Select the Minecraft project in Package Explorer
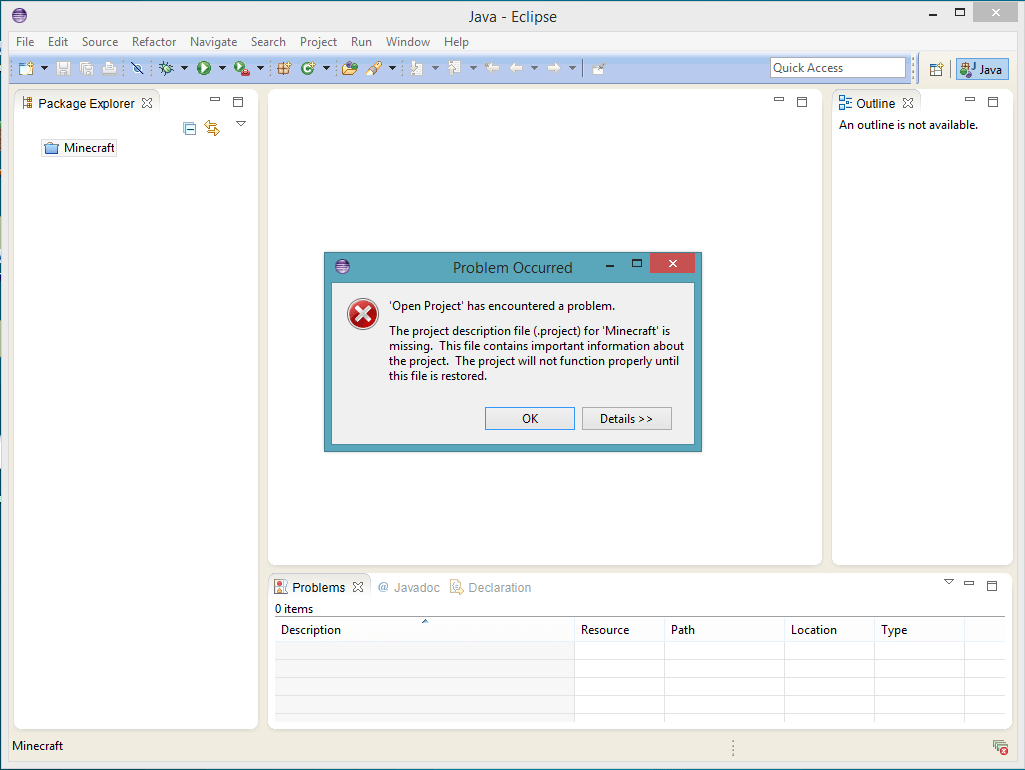Viewport: 1025px width, 770px height. point(88,148)
